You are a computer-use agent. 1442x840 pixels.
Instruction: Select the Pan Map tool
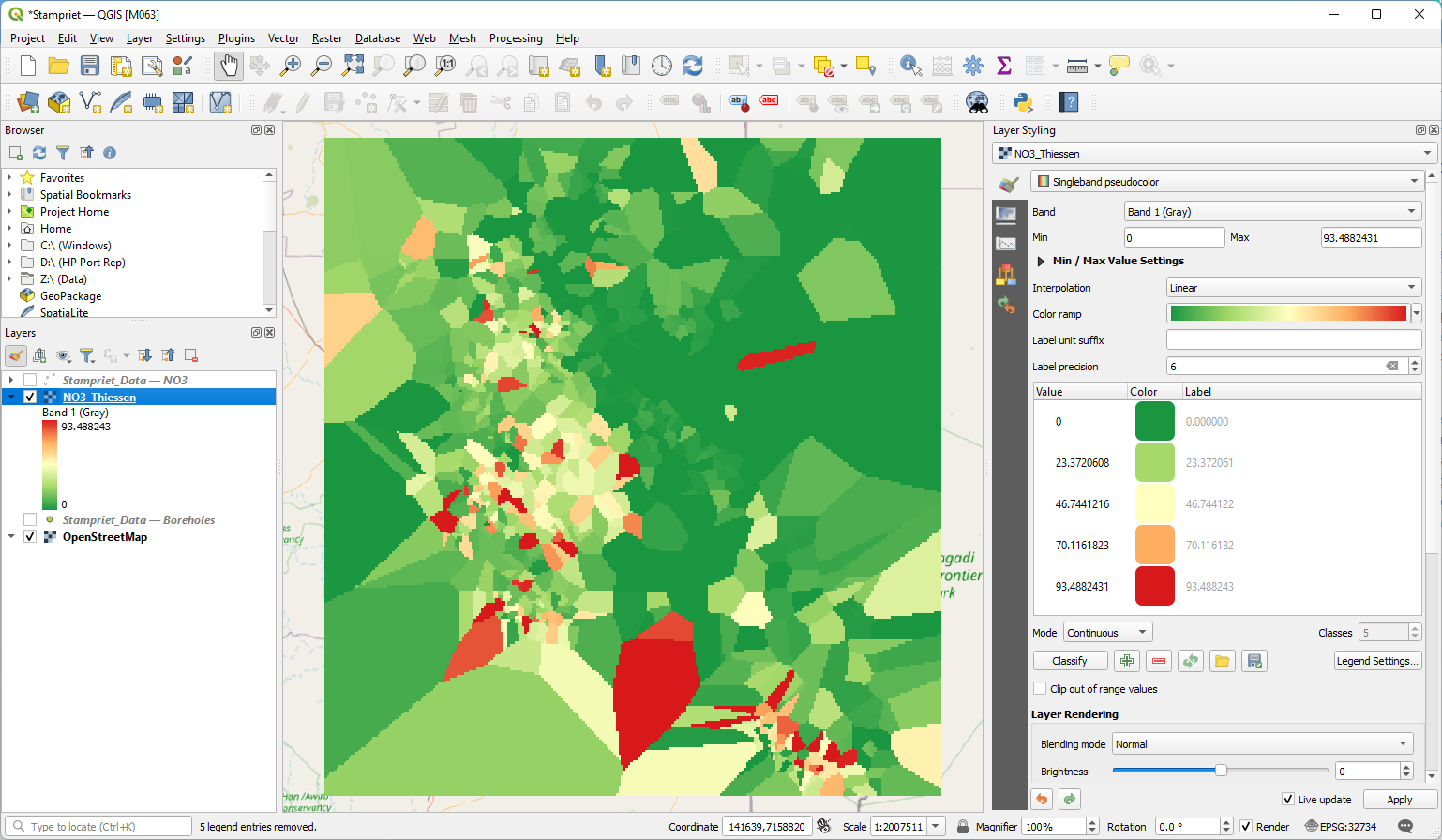pos(228,66)
